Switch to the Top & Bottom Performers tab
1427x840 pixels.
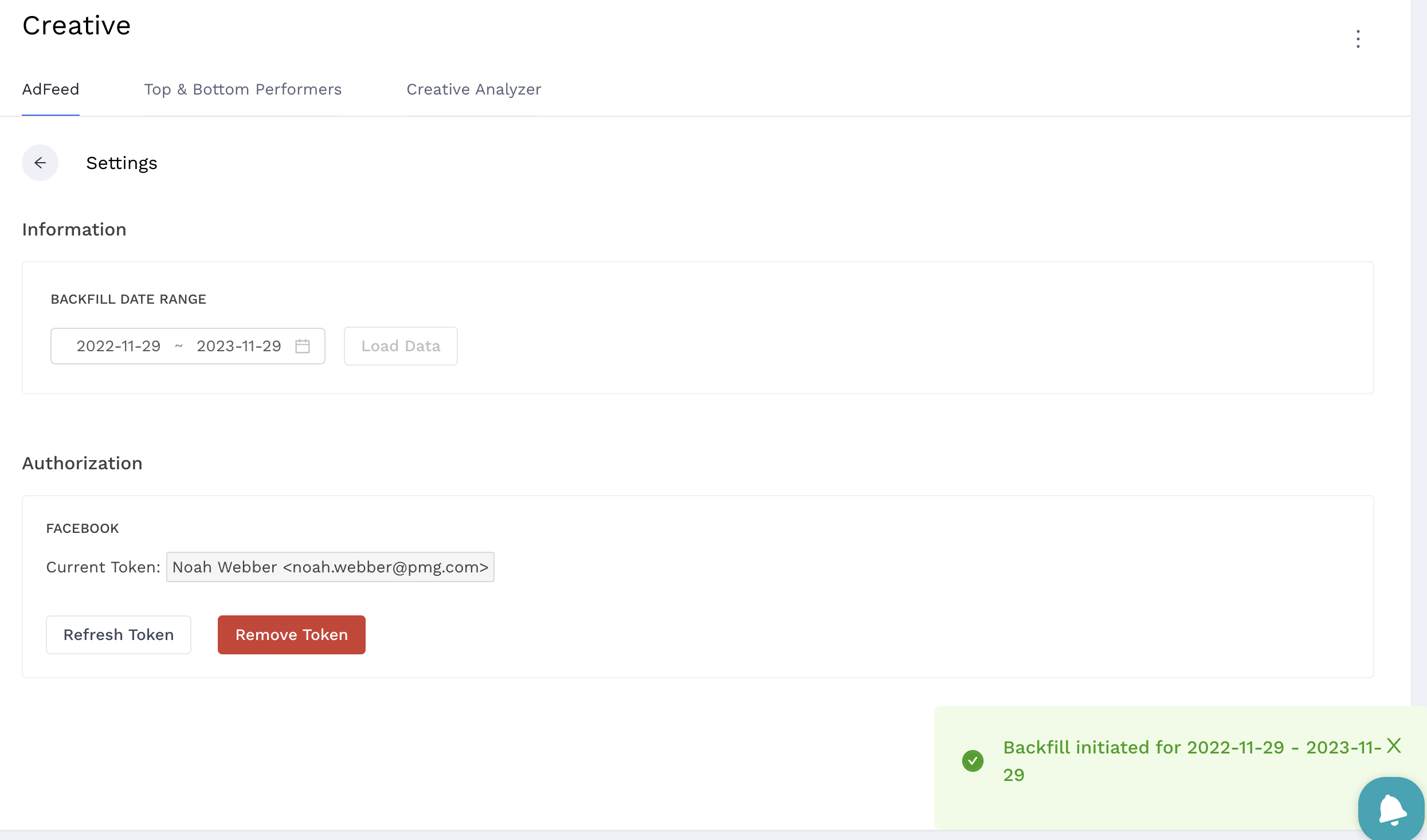click(243, 89)
